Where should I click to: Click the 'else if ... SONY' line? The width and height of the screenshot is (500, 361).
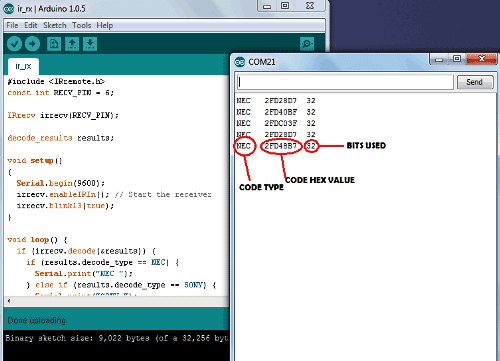121,285
